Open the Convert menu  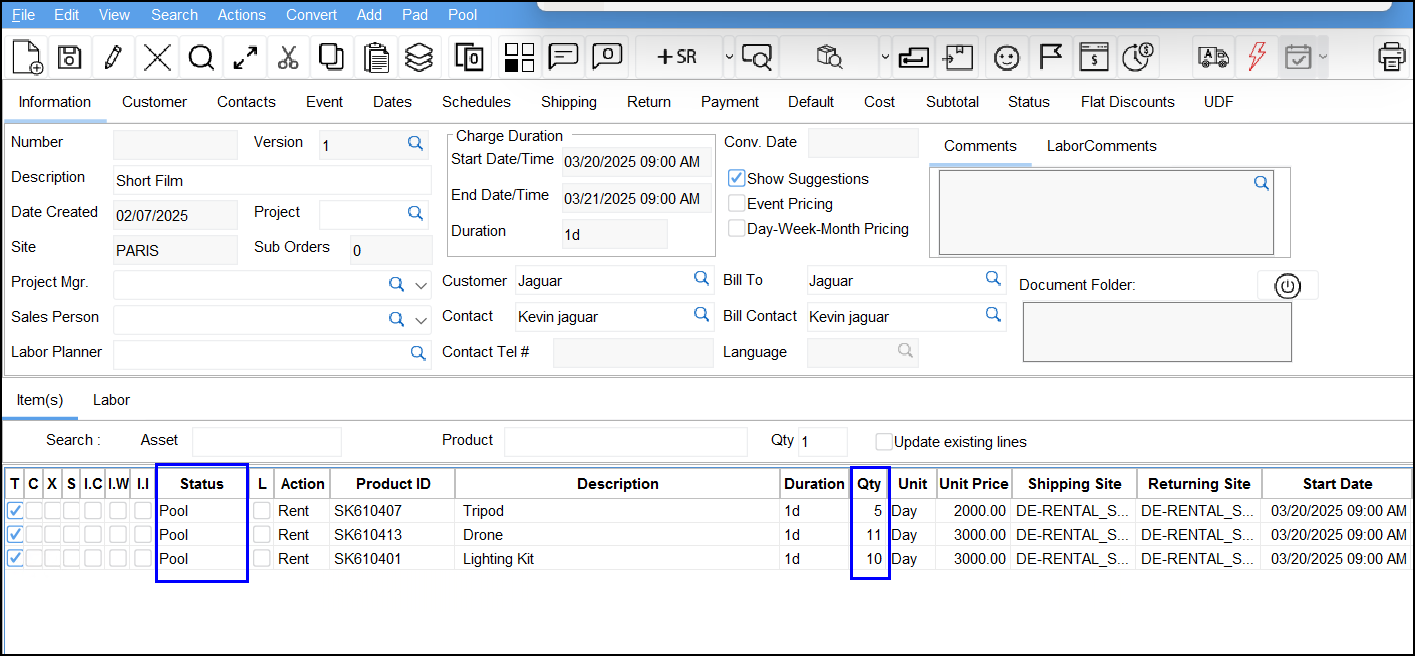(311, 15)
